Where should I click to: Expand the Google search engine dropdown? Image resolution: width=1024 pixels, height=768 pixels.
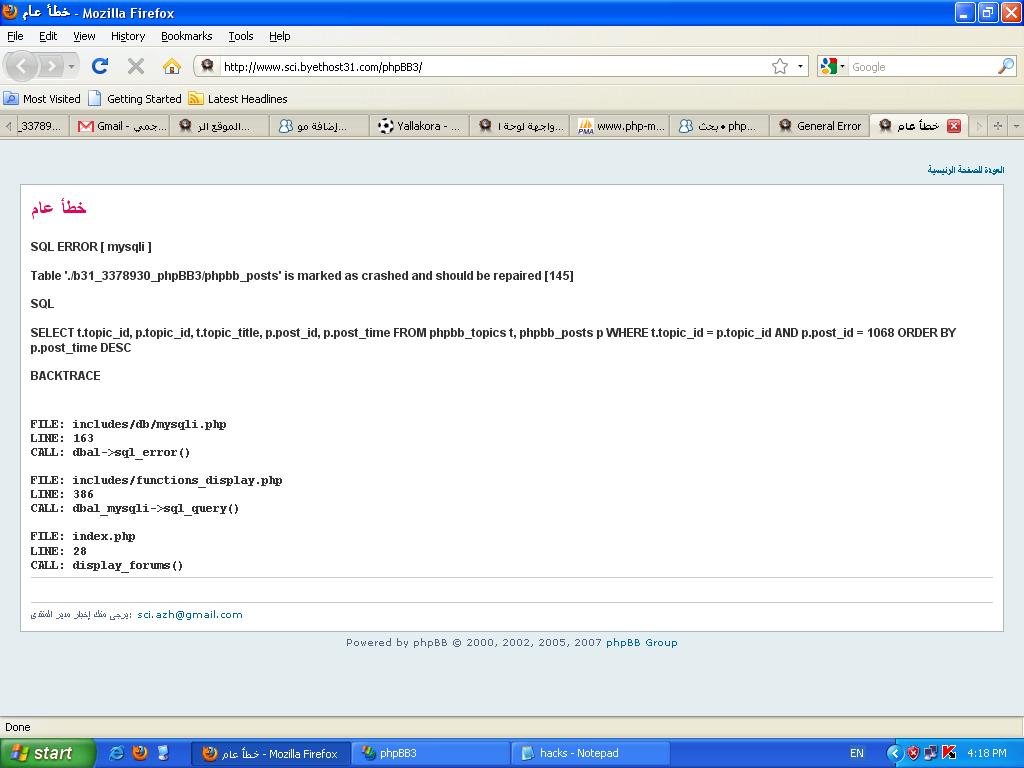click(x=833, y=66)
